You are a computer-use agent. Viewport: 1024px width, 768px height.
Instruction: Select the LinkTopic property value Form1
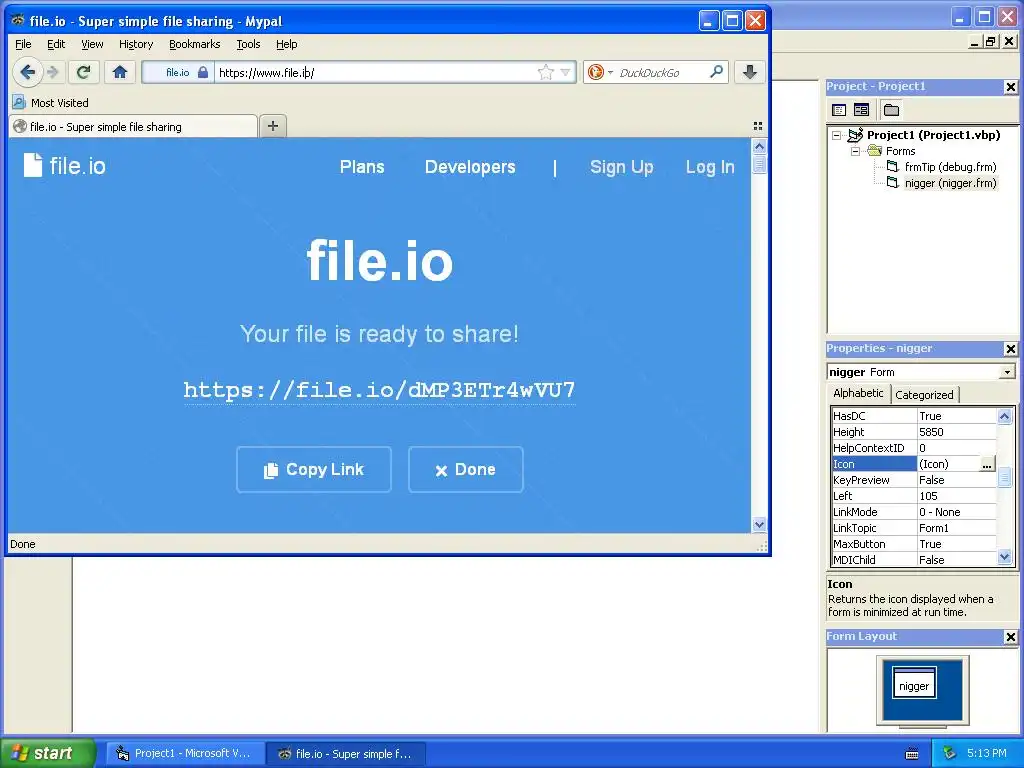click(x=956, y=528)
